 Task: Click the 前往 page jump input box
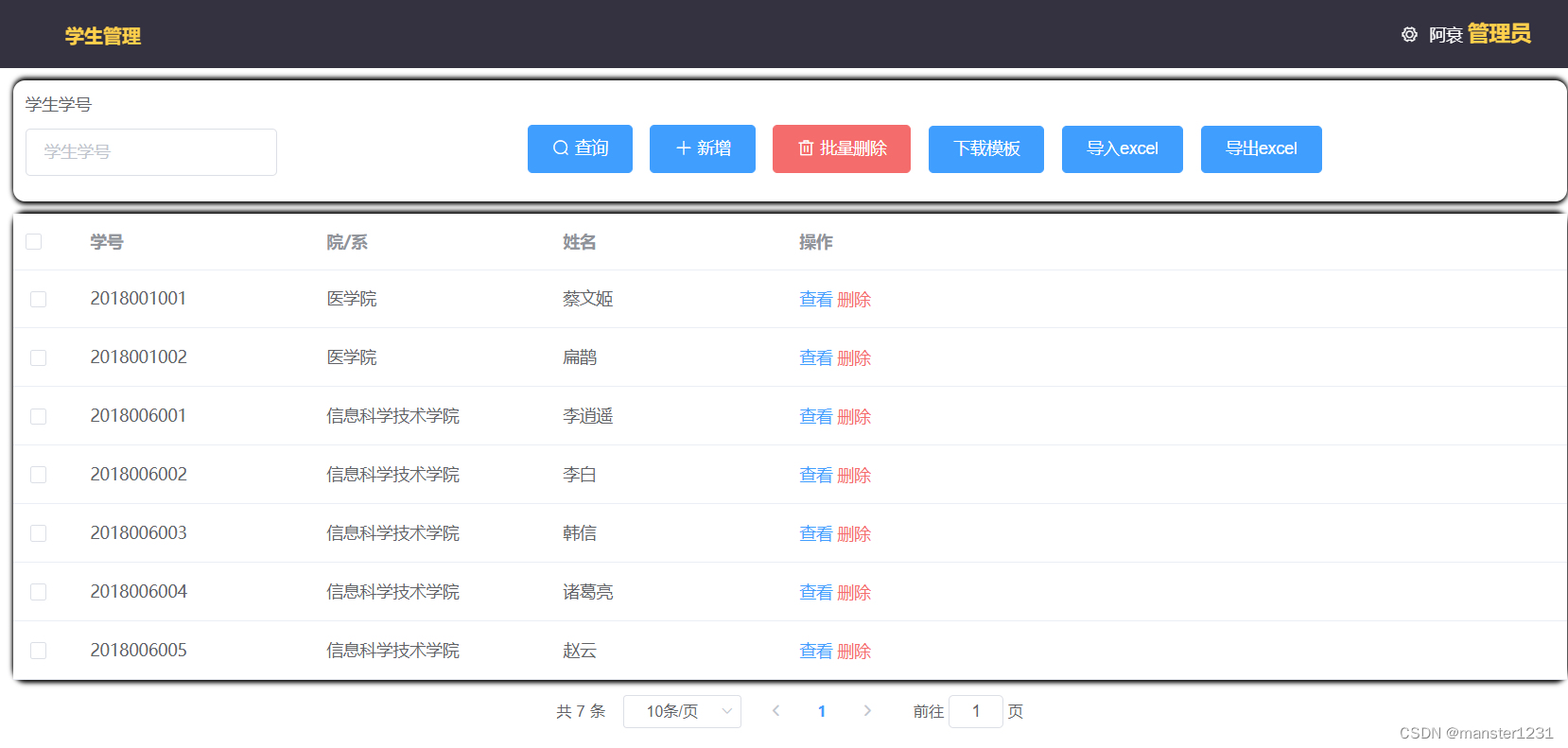click(975, 711)
